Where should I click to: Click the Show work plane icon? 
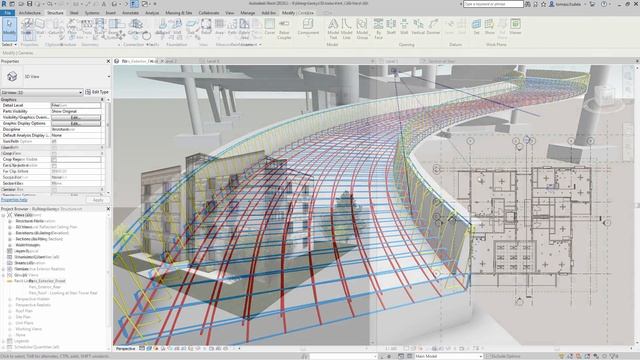click(489, 27)
